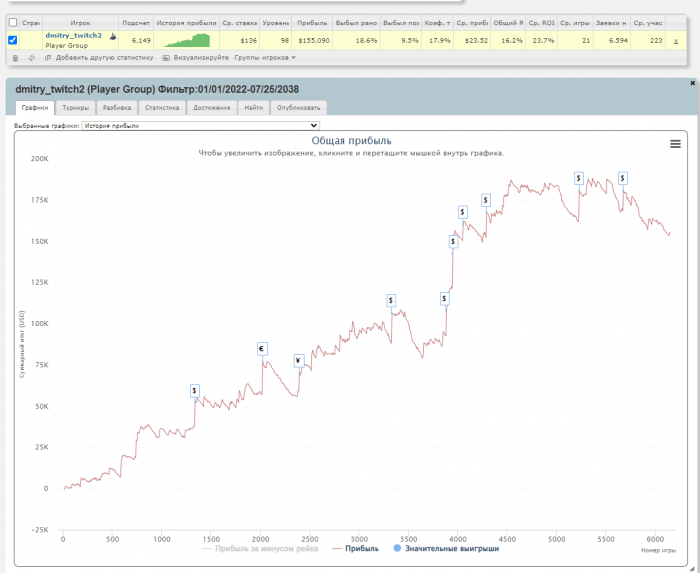Open the Выбранные графики dropdown

pos(200,126)
